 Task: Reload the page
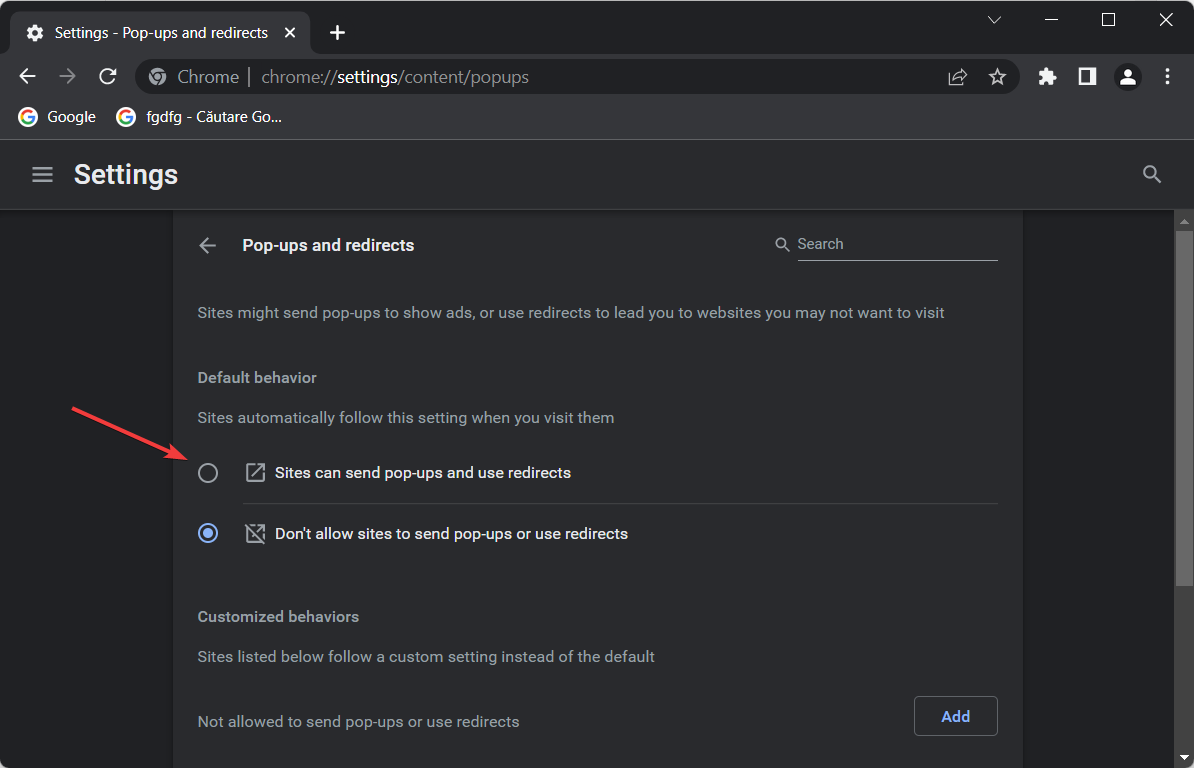click(x=107, y=76)
